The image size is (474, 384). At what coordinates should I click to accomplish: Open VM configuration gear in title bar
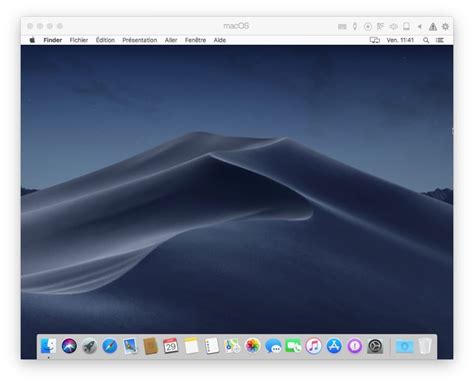pos(445,26)
